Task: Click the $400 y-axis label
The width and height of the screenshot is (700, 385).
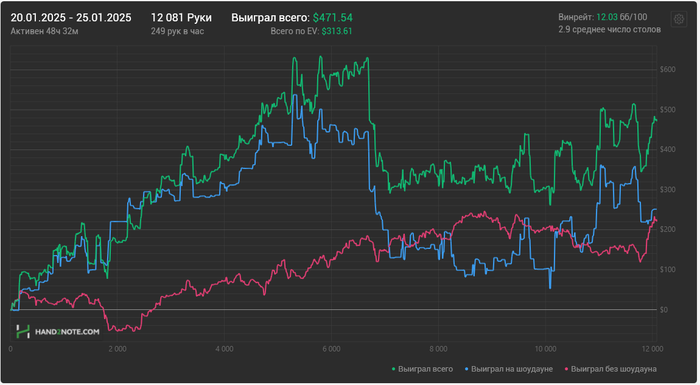Action: tap(667, 150)
